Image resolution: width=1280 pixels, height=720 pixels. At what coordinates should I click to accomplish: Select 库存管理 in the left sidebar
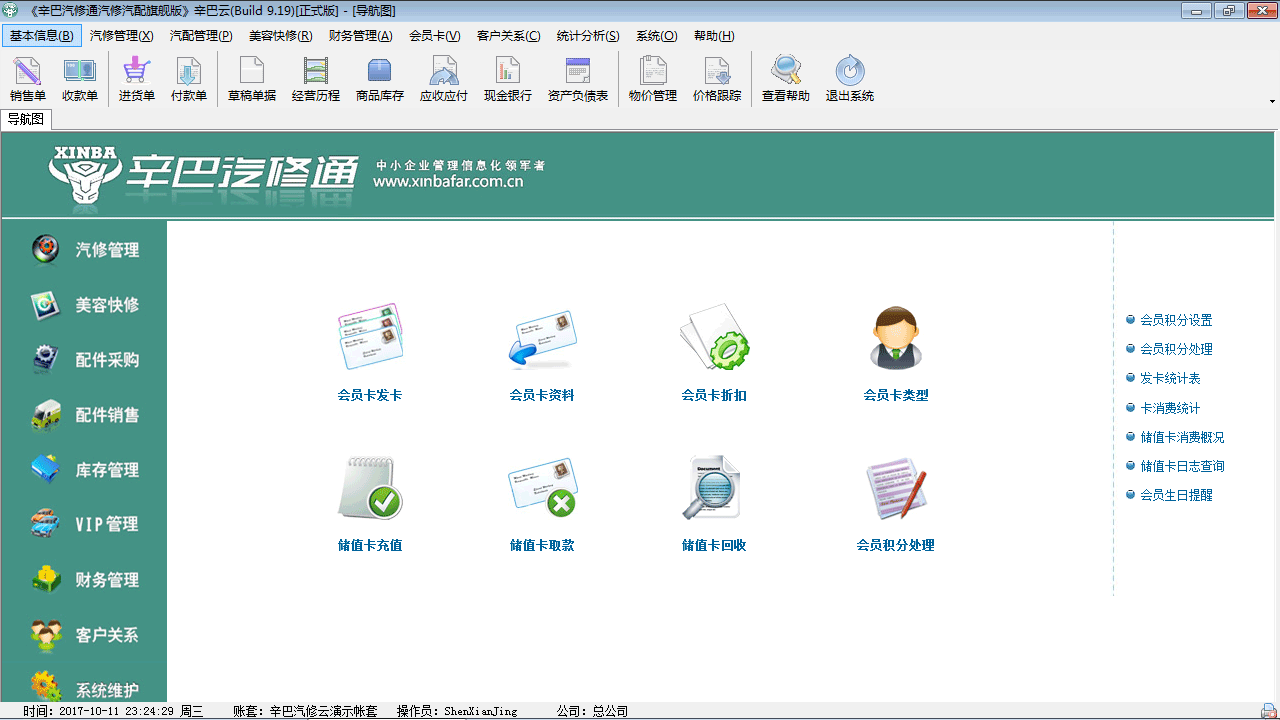click(84, 470)
